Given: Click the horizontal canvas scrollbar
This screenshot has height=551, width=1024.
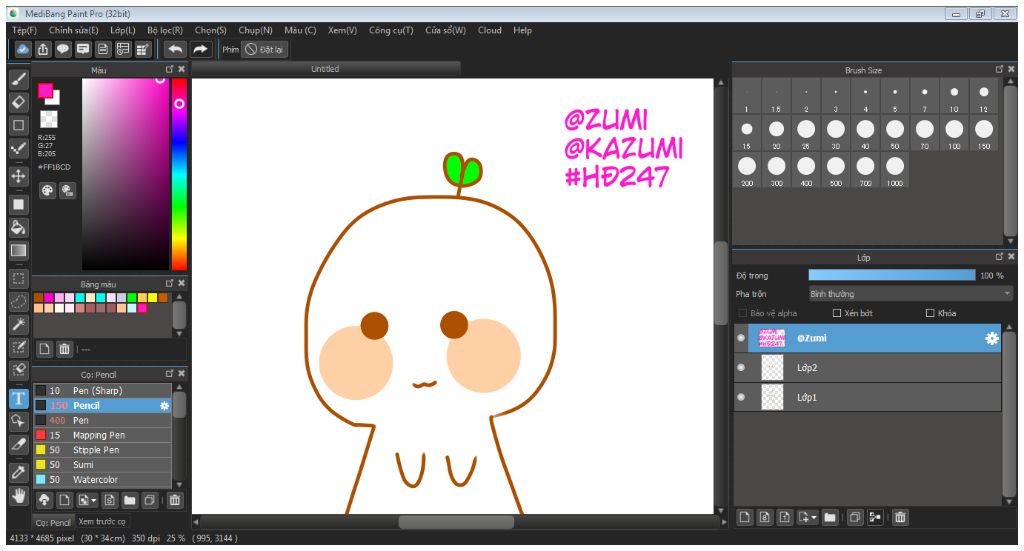Looking at the screenshot, I should coord(457,522).
